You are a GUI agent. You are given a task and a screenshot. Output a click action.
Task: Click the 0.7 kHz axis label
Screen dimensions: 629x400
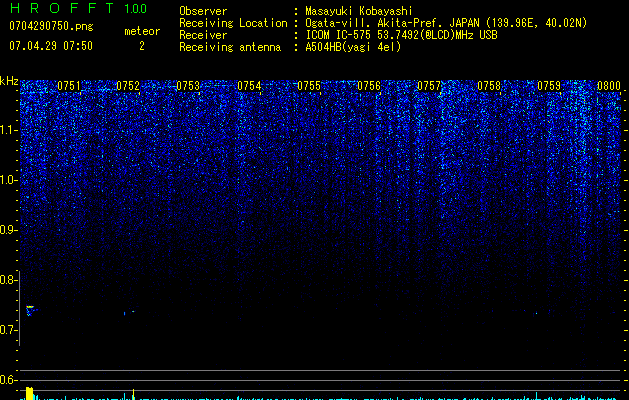tap(8, 330)
